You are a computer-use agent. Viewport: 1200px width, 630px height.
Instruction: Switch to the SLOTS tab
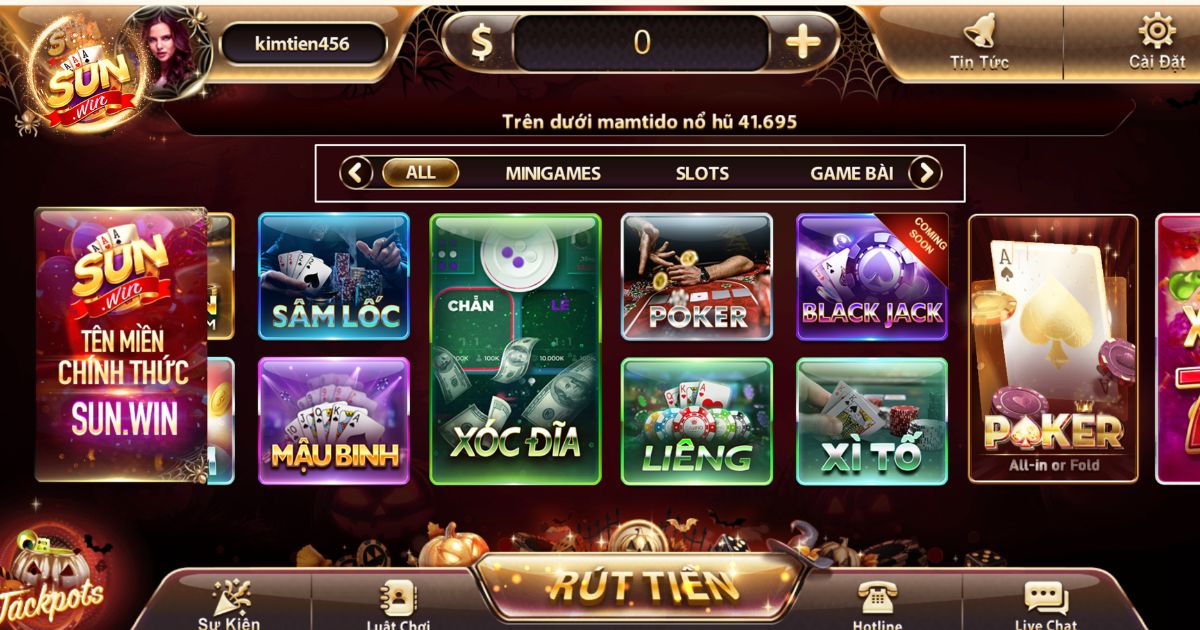click(x=702, y=173)
